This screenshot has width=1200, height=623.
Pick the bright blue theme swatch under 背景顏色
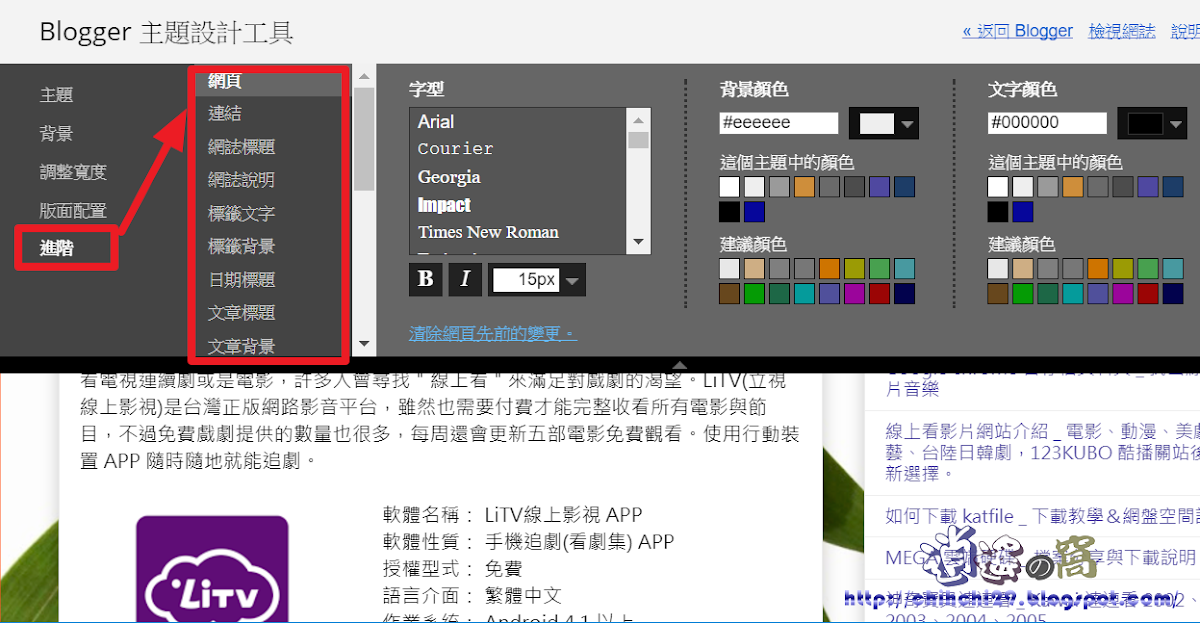click(754, 212)
